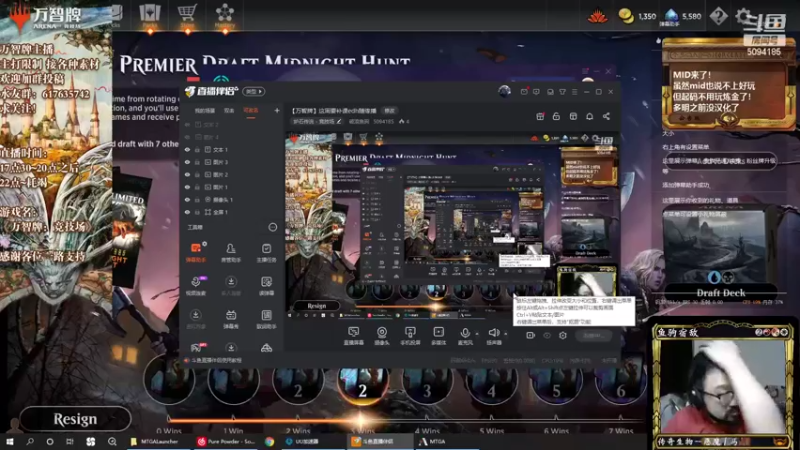Toggle visibility of 图片 2 source
Viewport: 800px width, 450px height.
click(187, 174)
